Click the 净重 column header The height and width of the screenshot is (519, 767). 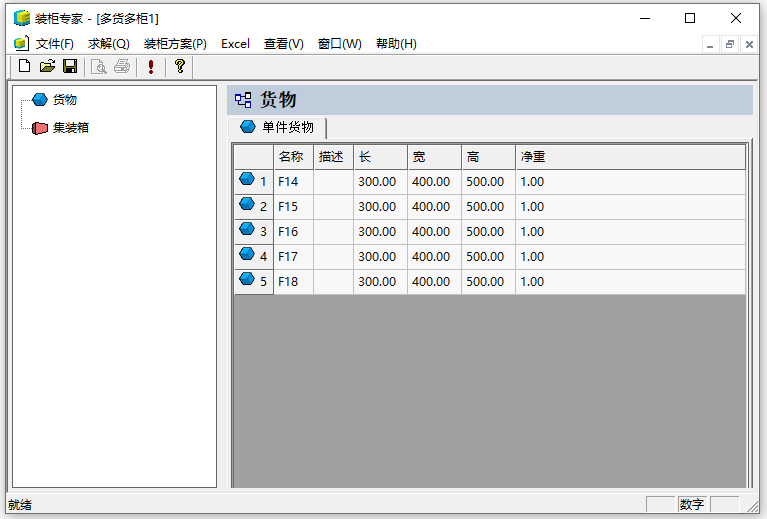tap(631, 157)
